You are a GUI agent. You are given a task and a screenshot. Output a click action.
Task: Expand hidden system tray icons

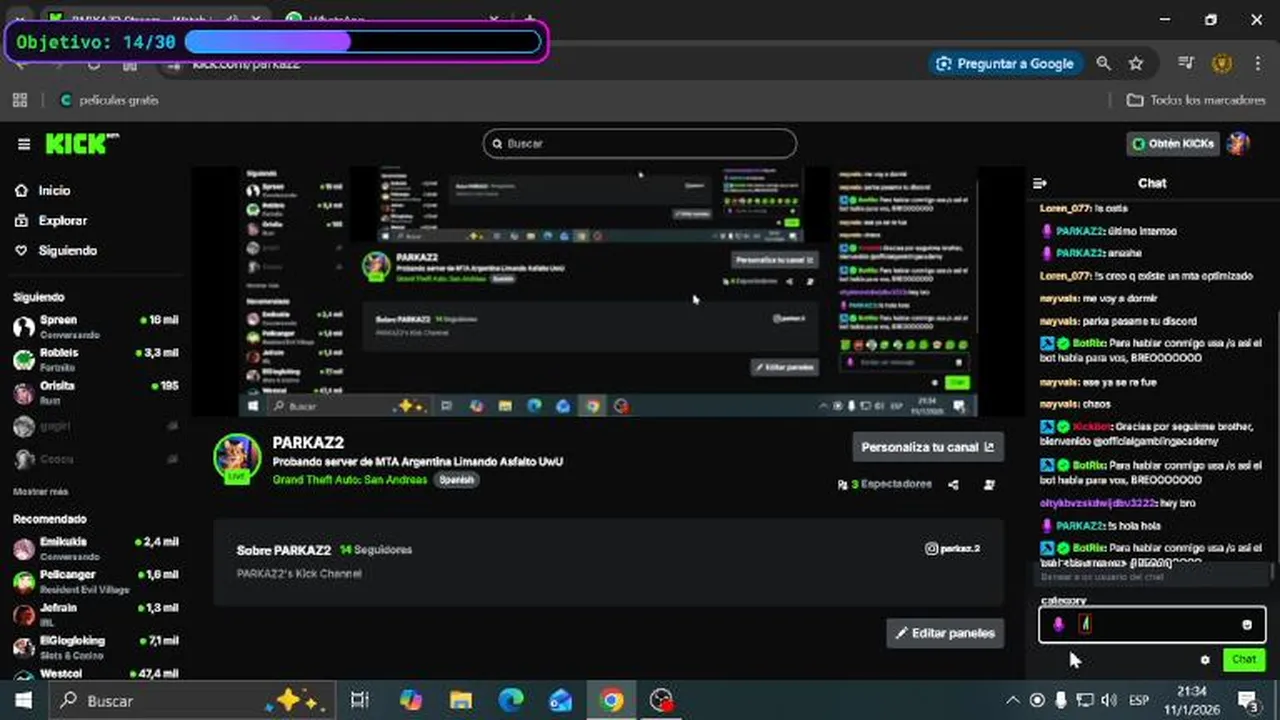(1013, 701)
